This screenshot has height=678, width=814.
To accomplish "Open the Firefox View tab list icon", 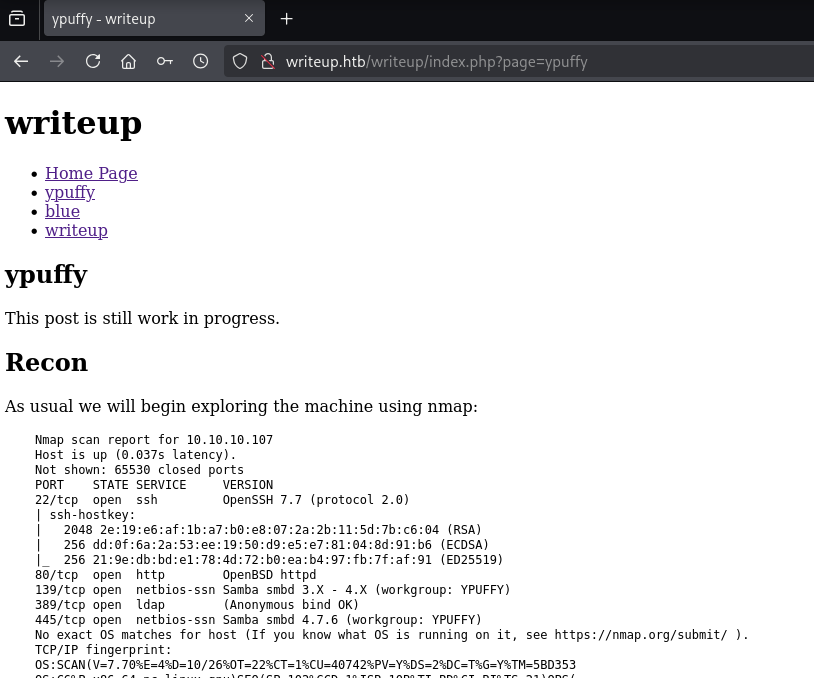I will pos(17,18).
